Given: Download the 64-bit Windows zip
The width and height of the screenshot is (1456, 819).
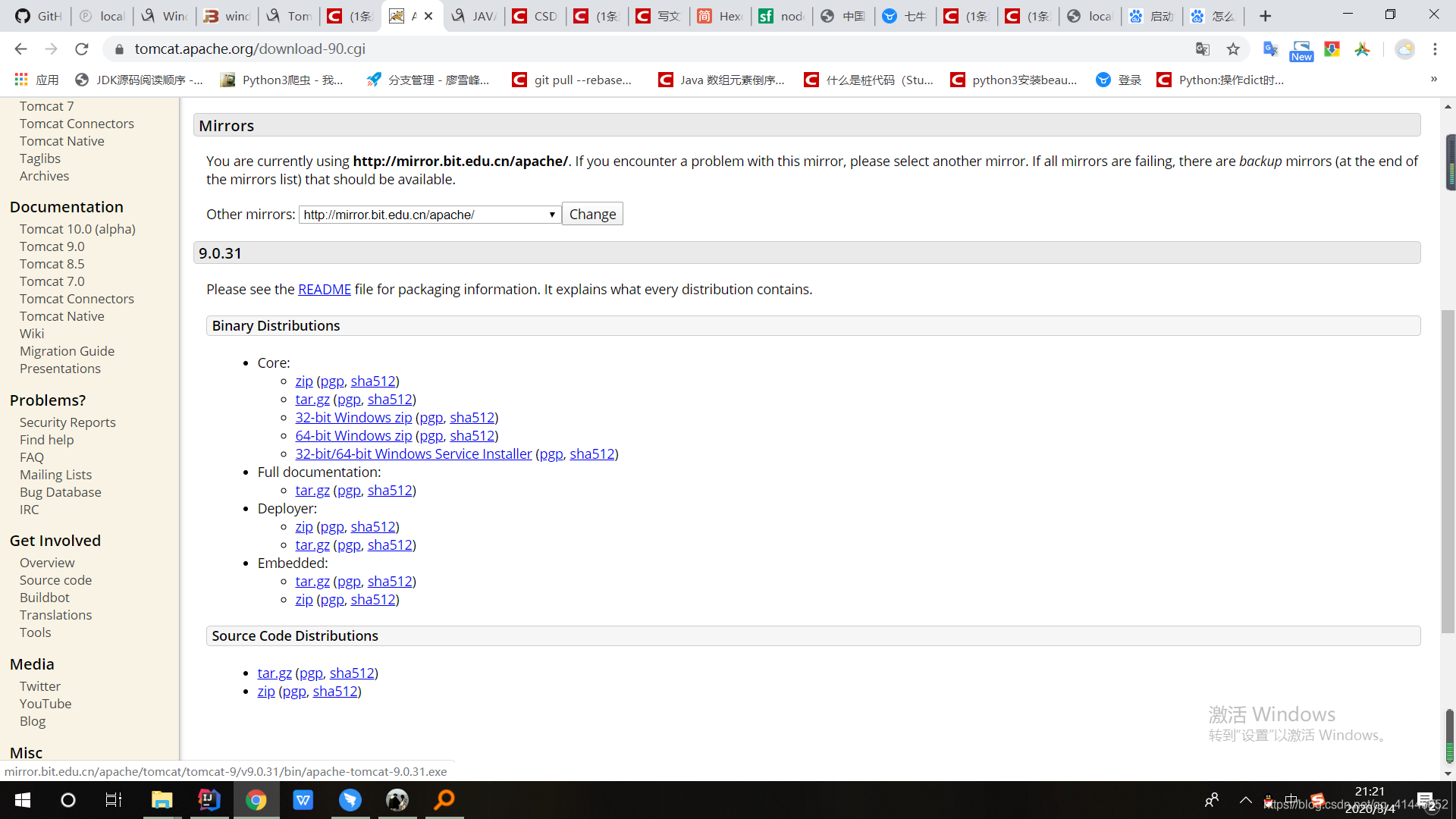Looking at the screenshot, I should (x=353, y=436).
